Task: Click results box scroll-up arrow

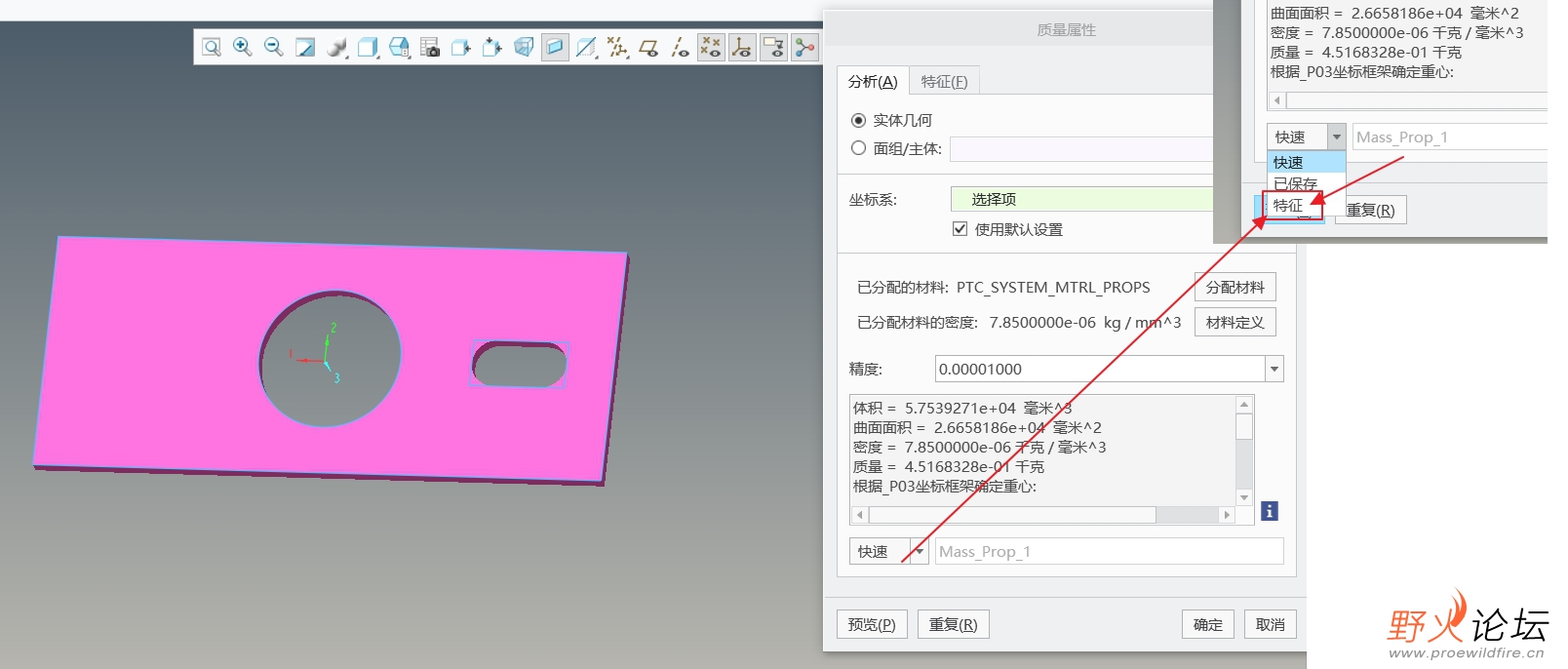Action: click(x=1244, y=404)
